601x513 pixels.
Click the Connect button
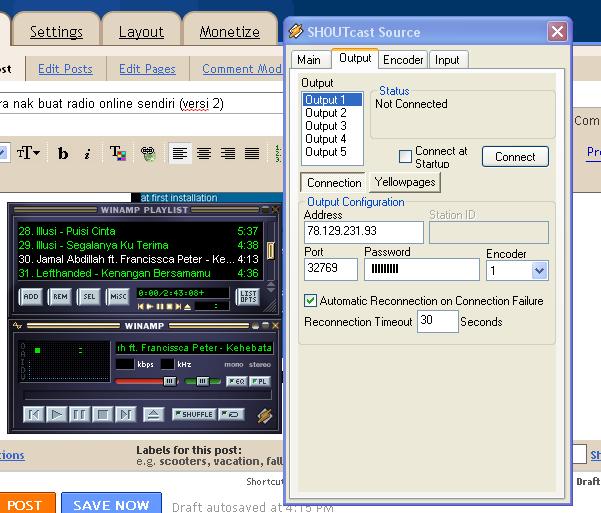point(515,157)
